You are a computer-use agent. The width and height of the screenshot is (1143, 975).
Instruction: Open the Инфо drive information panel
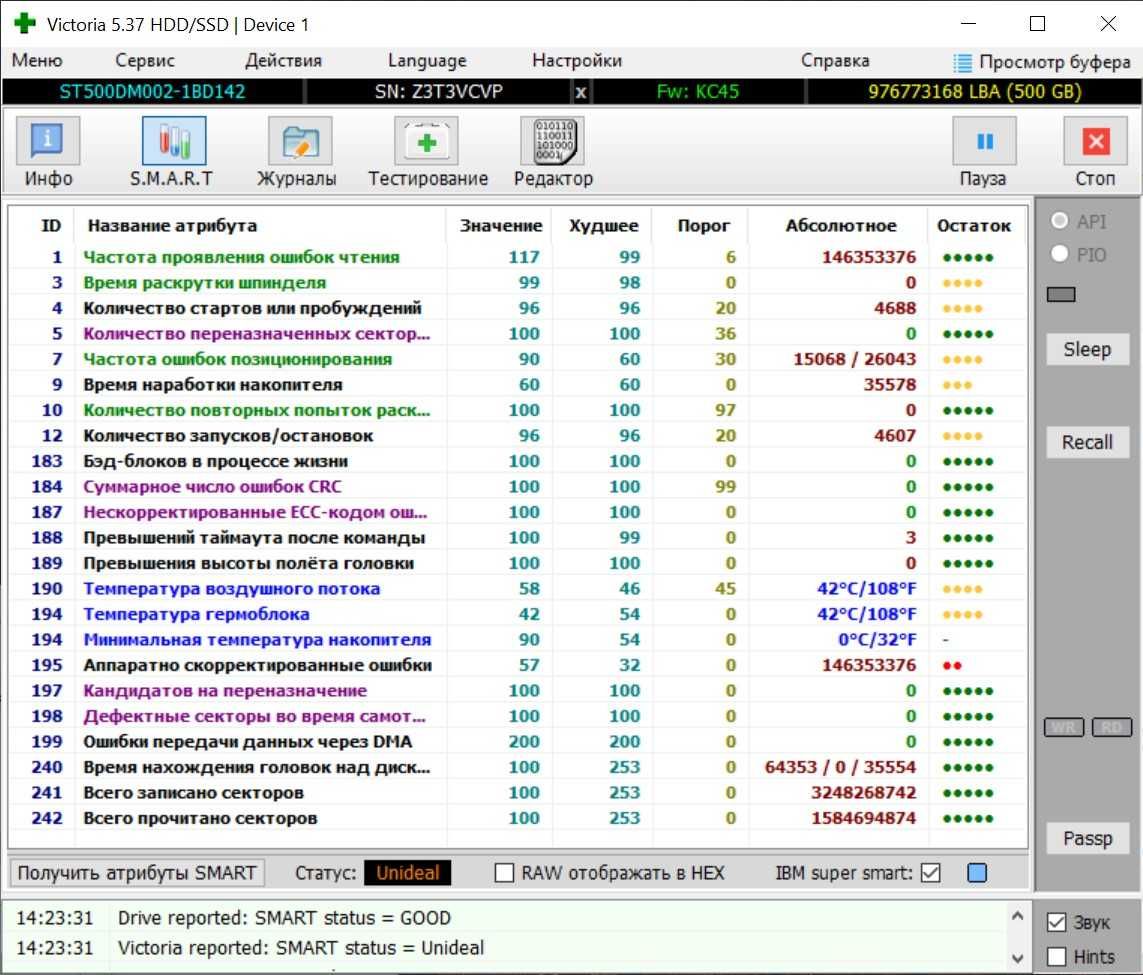pos(48,142)
